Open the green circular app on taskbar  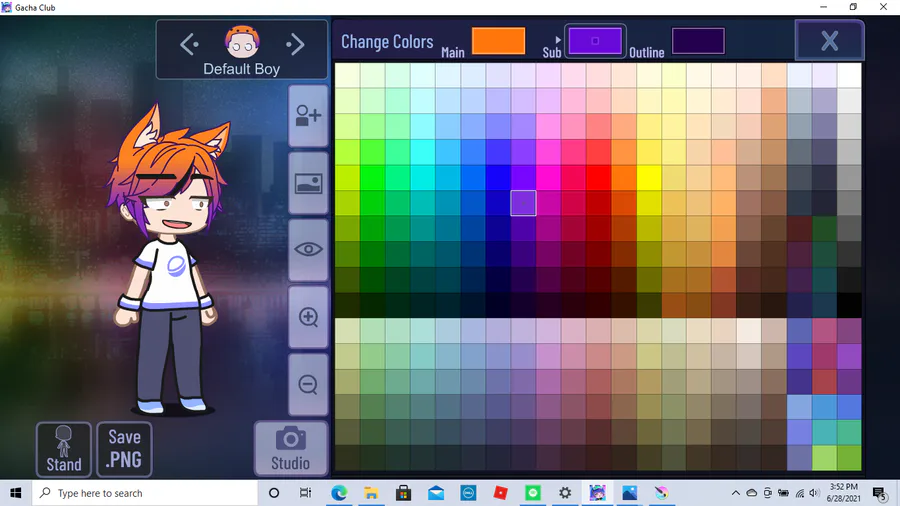click(533, 493)
